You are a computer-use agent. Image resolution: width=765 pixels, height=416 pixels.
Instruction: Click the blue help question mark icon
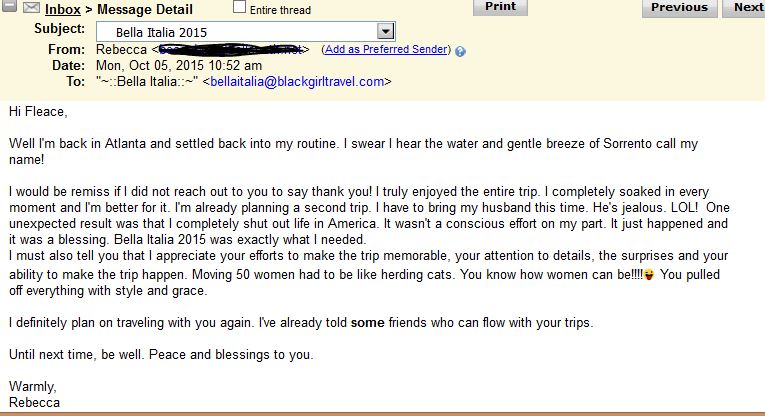pyautogui.click(x=460, y=51)
